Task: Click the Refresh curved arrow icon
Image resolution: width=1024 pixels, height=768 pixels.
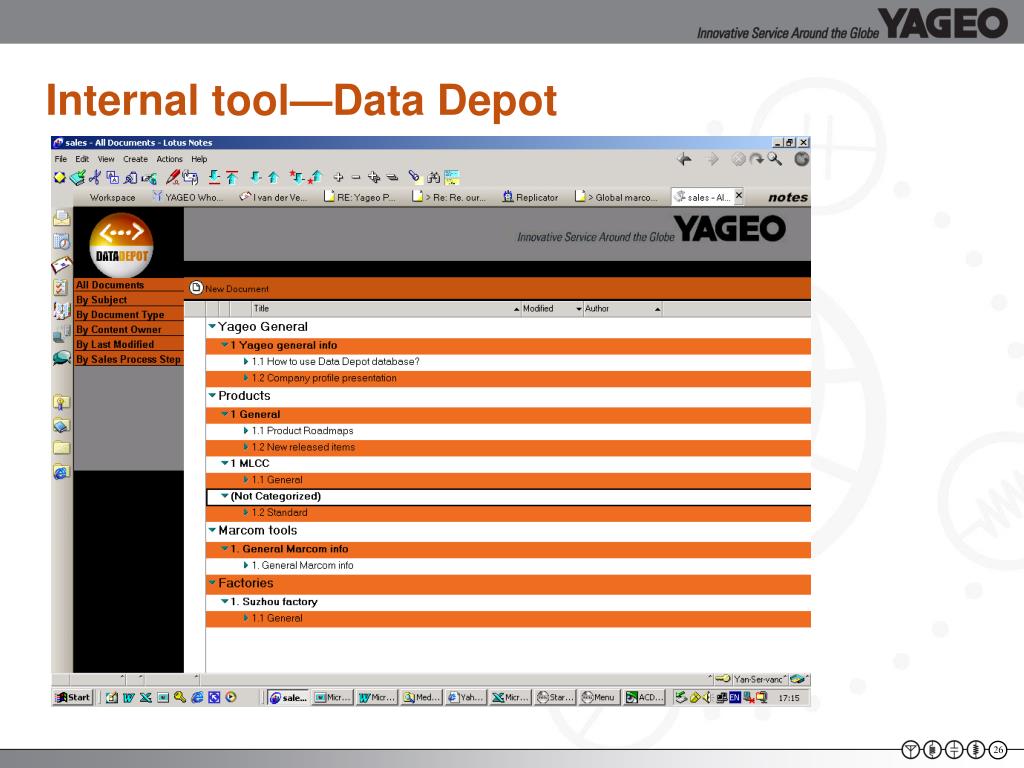Action: tap(756, 159)
